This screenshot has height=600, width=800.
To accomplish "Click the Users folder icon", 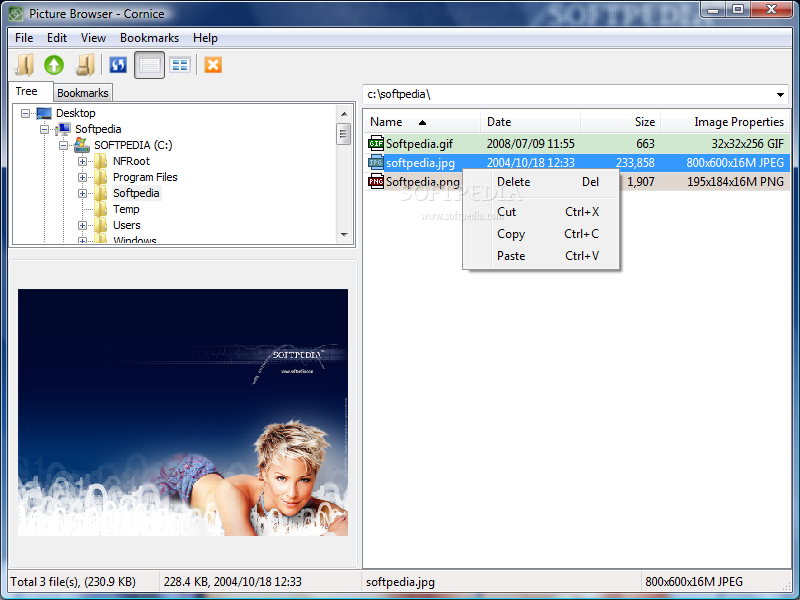I will coord(101,225).
